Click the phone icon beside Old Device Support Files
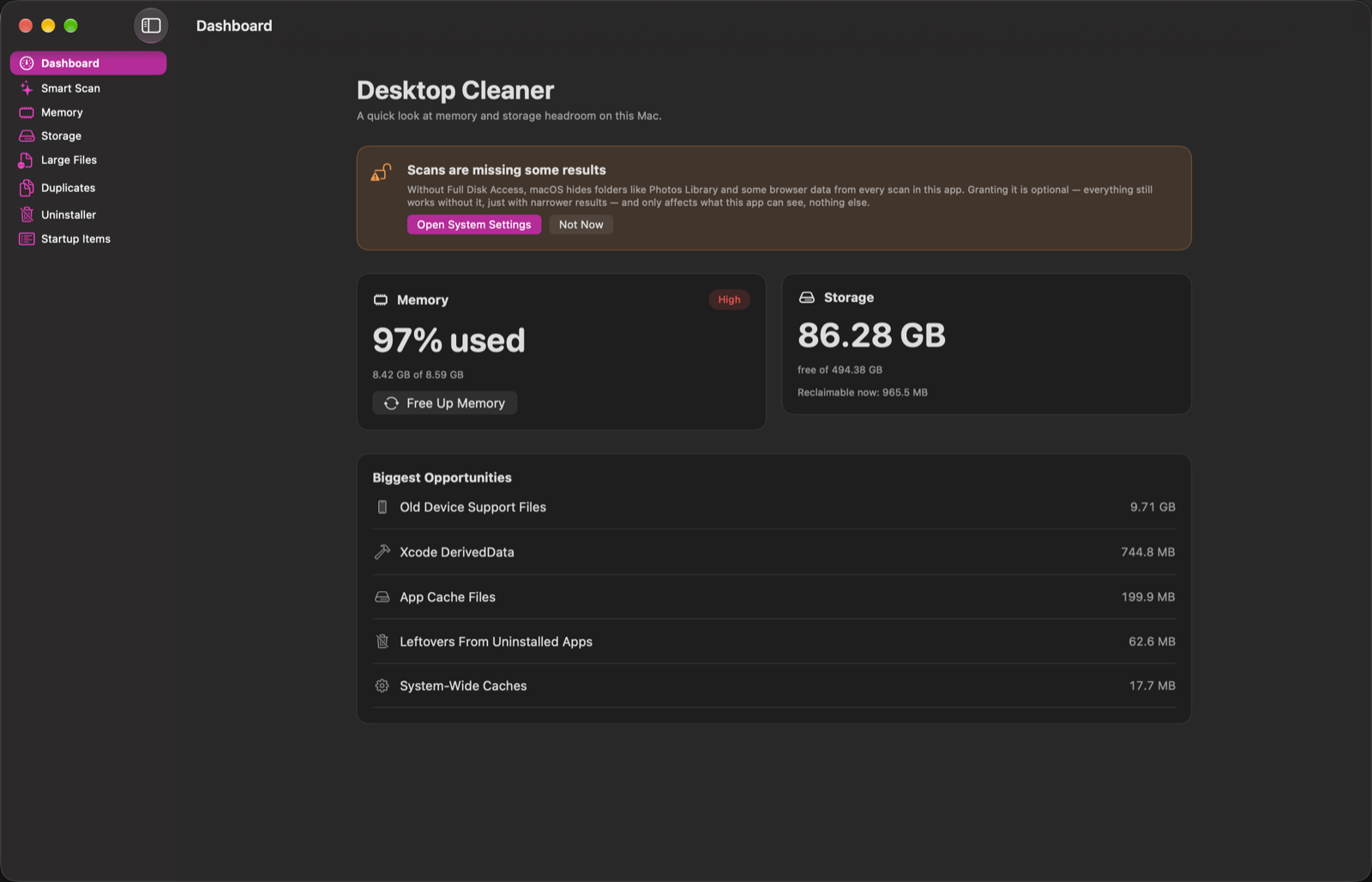 tap(382, 507)
